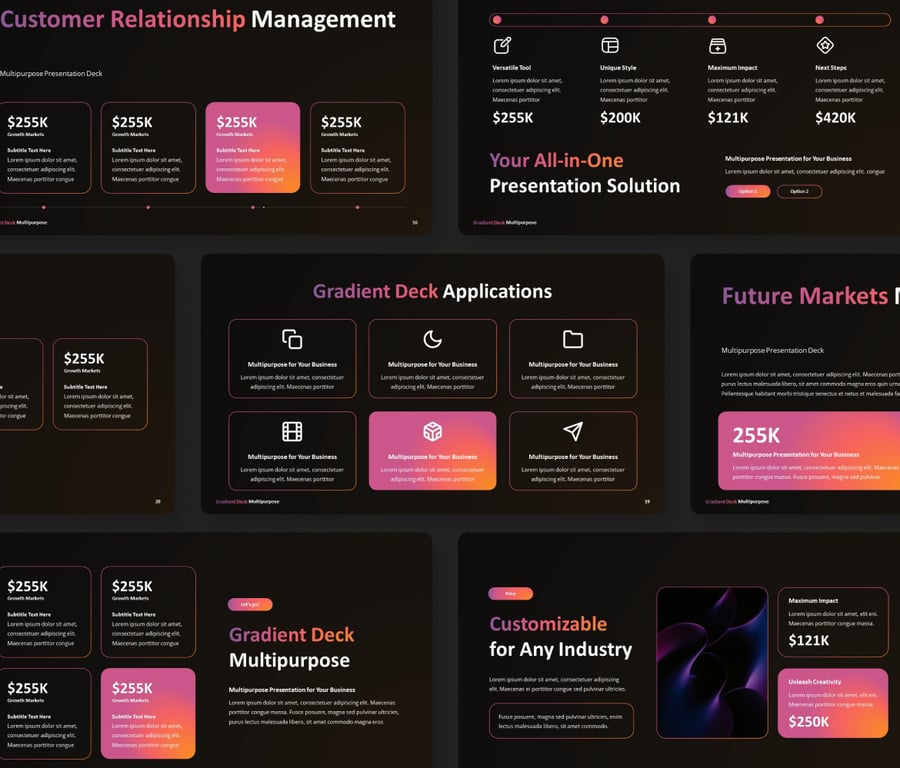Click the folder icon in Applications slide
Viewport: 900px width, 768px height.
[x=573, y=339]
